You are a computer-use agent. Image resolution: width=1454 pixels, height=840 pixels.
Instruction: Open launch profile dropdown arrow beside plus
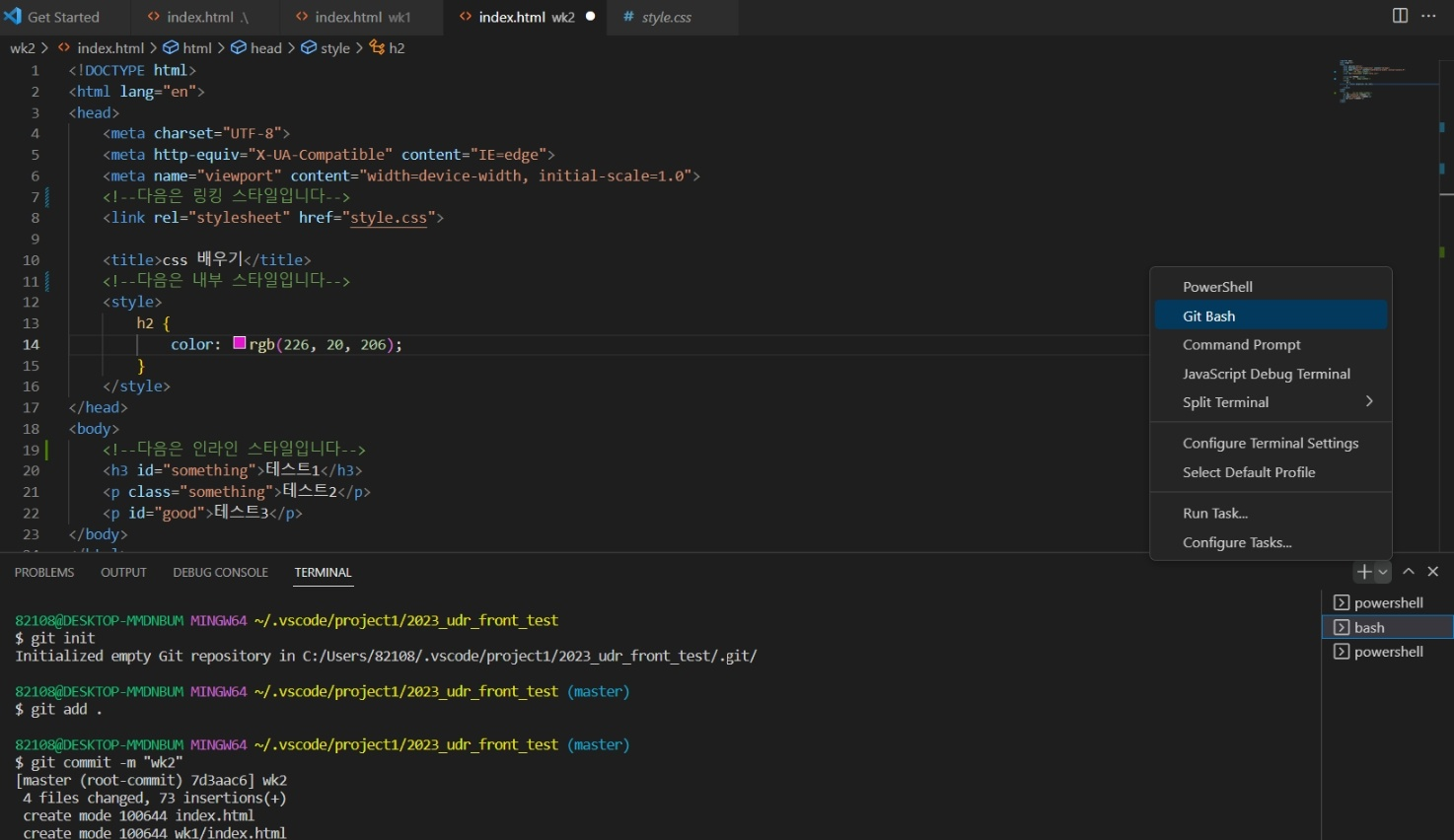coord(1383,572)
